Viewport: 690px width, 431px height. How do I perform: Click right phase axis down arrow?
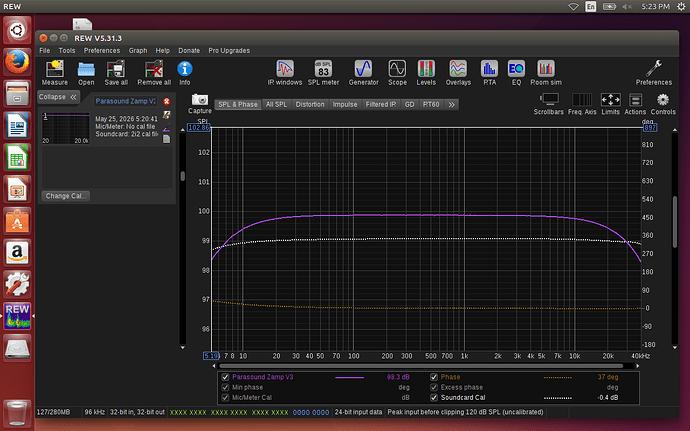pyautogui.click(x=675, y=347)
